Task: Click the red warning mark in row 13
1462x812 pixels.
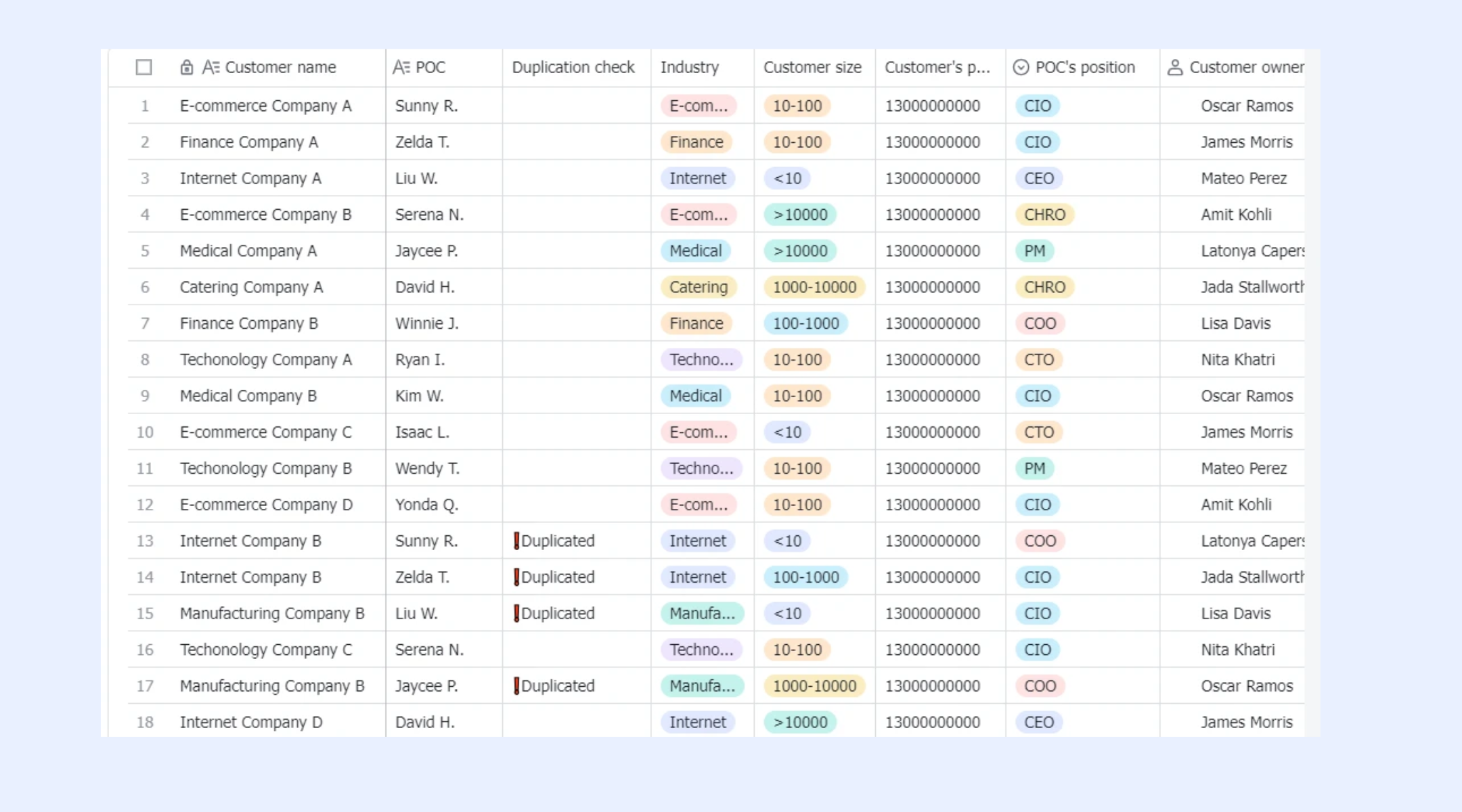Action: [x=516, y=541]
